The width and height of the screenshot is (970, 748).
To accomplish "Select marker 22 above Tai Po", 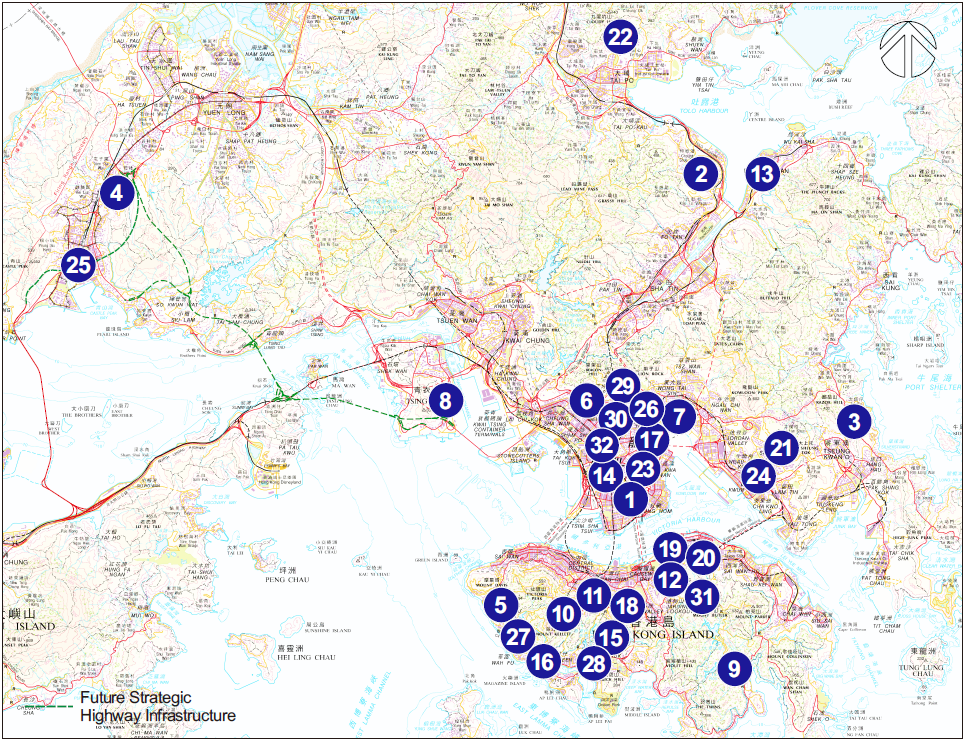I will (x=620, y=37).
